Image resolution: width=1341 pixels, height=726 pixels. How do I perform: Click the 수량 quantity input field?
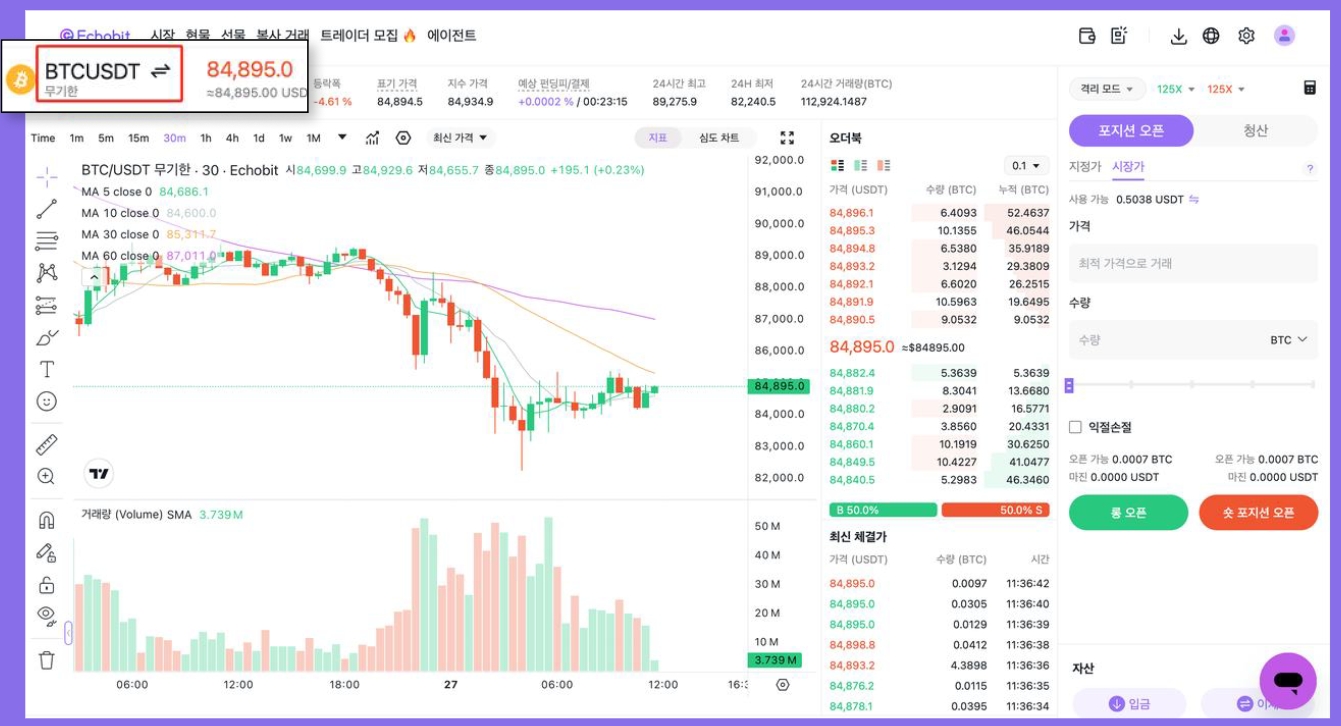coord(1193,340)
